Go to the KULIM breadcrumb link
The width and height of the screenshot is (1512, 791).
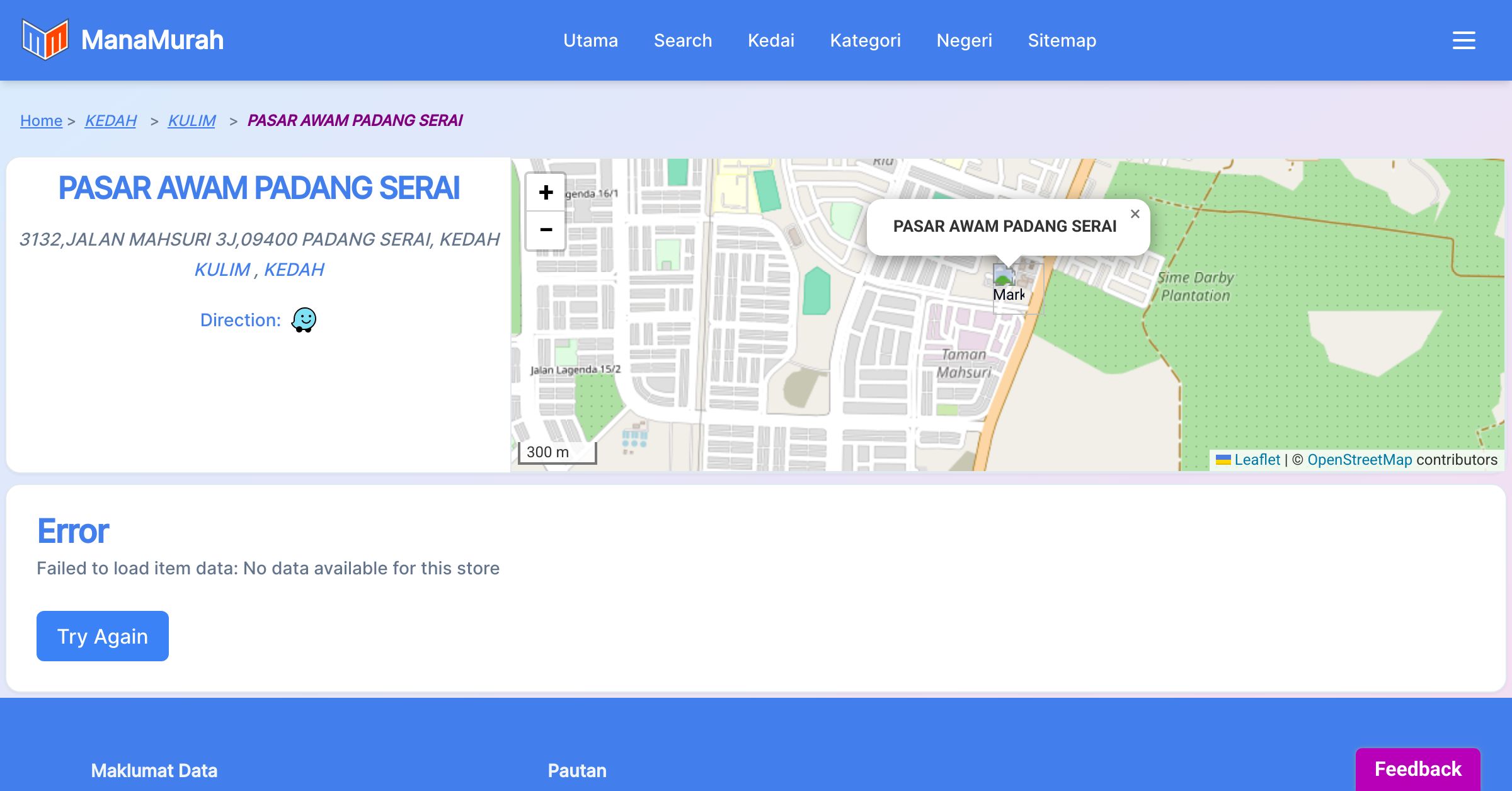(x=192, y=120)
